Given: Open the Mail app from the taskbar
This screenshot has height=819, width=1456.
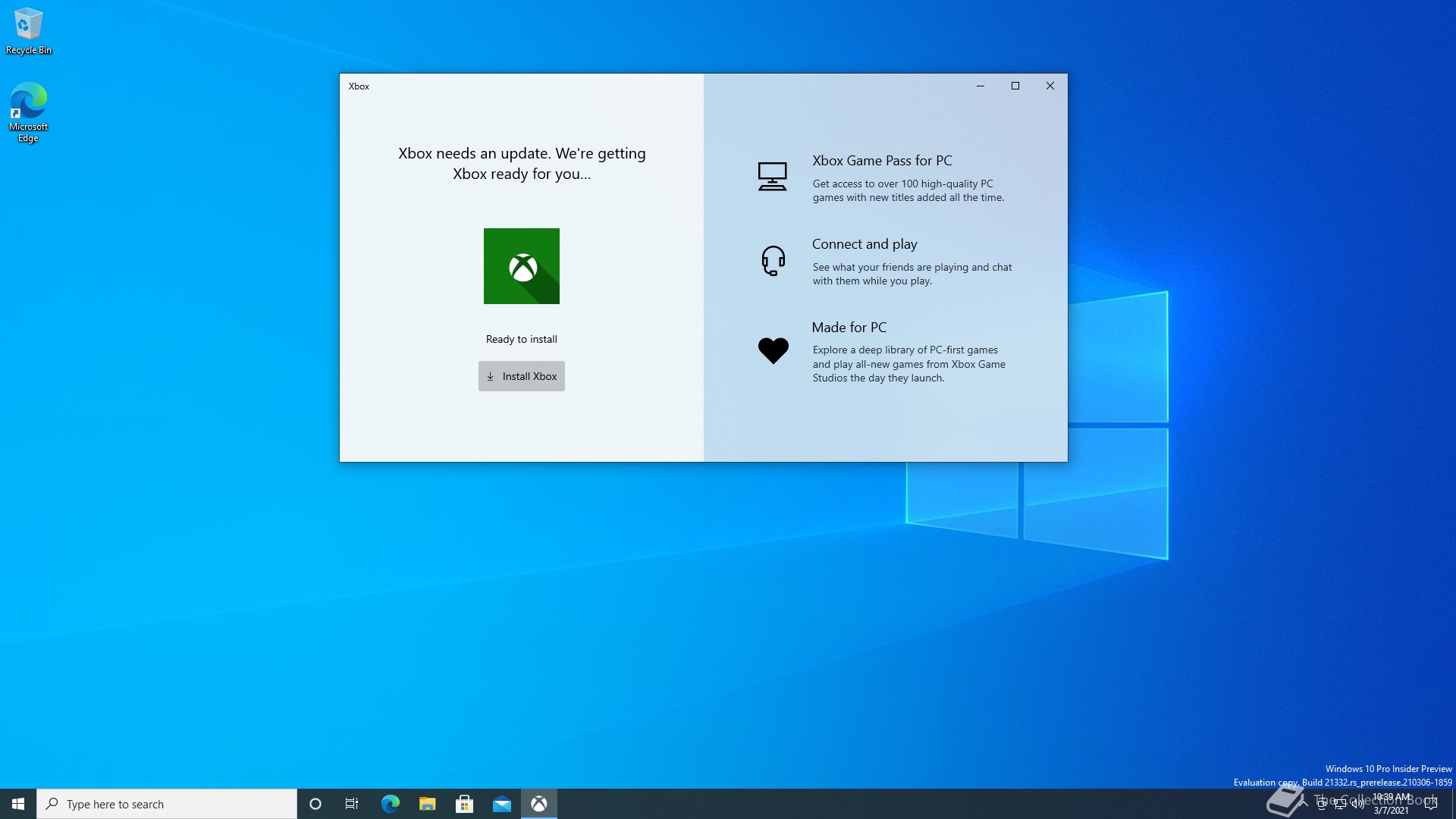Looking at the screenshot, I should pos(501,804).
